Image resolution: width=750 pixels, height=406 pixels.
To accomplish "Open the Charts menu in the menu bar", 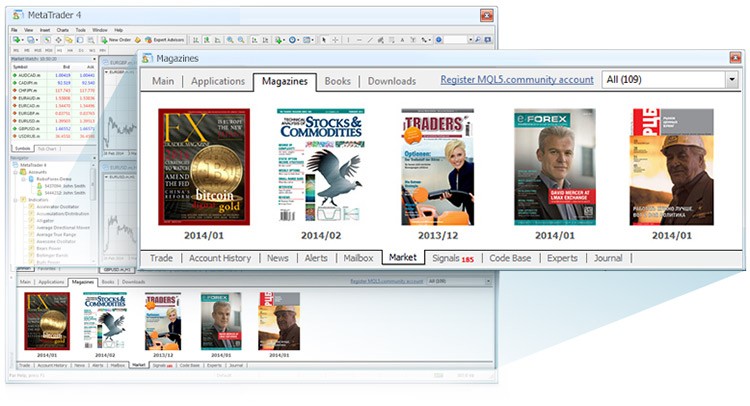I will click(x=62, y=30).
